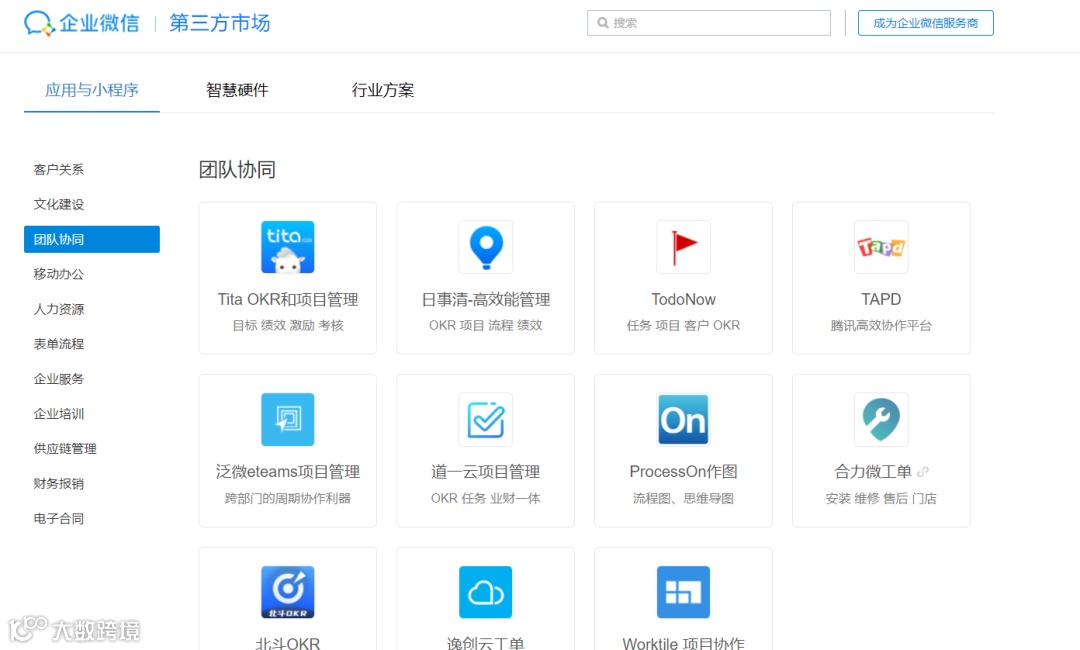Switch to the 行业方案 tab
Viewport: 1080px width, 650px height.
[x=383, y=90]
